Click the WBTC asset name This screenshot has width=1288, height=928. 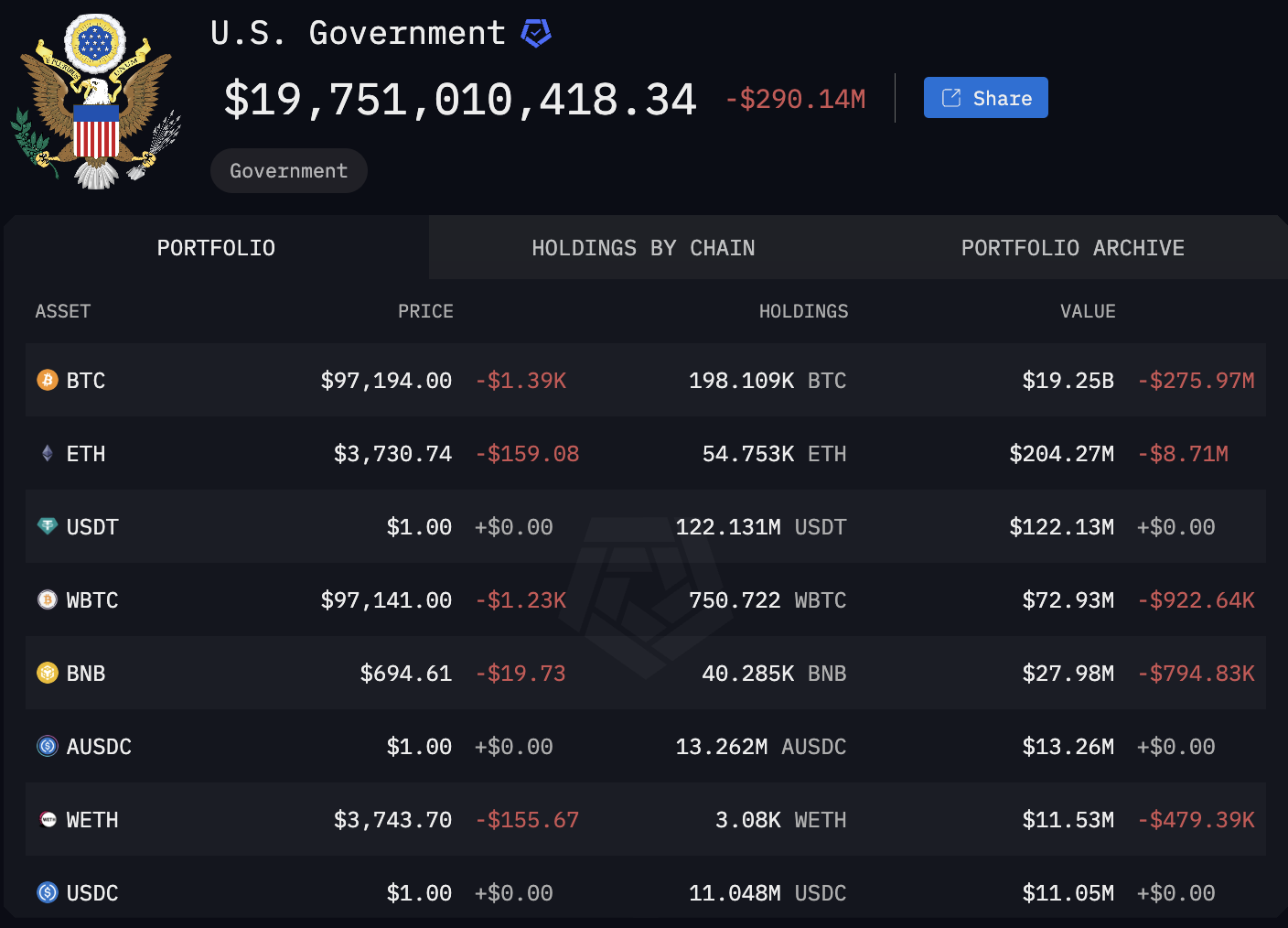tap(92, 600)
